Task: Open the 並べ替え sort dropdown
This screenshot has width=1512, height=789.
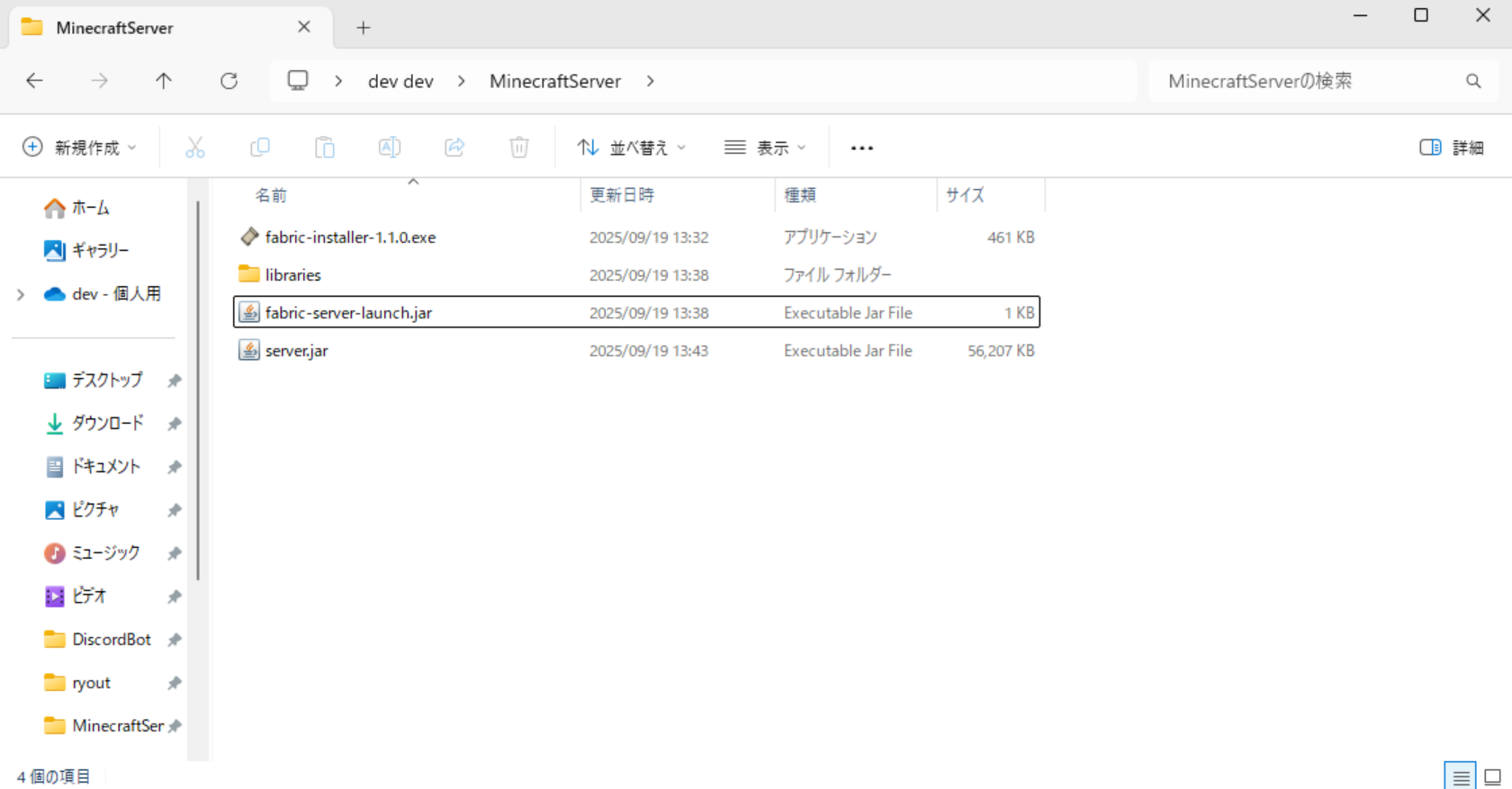Action: point(631,148)
